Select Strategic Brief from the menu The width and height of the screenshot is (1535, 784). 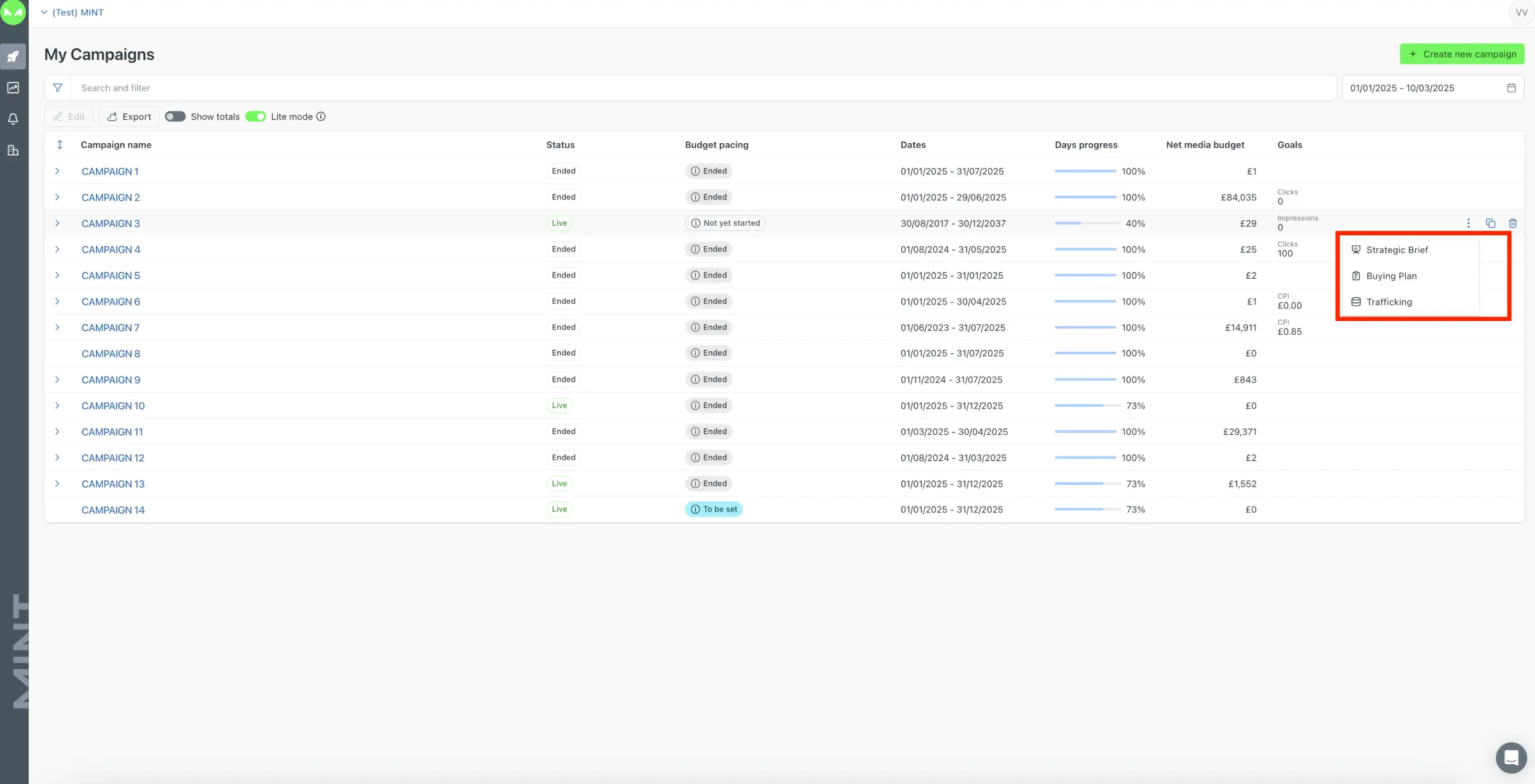point(1397,250)
